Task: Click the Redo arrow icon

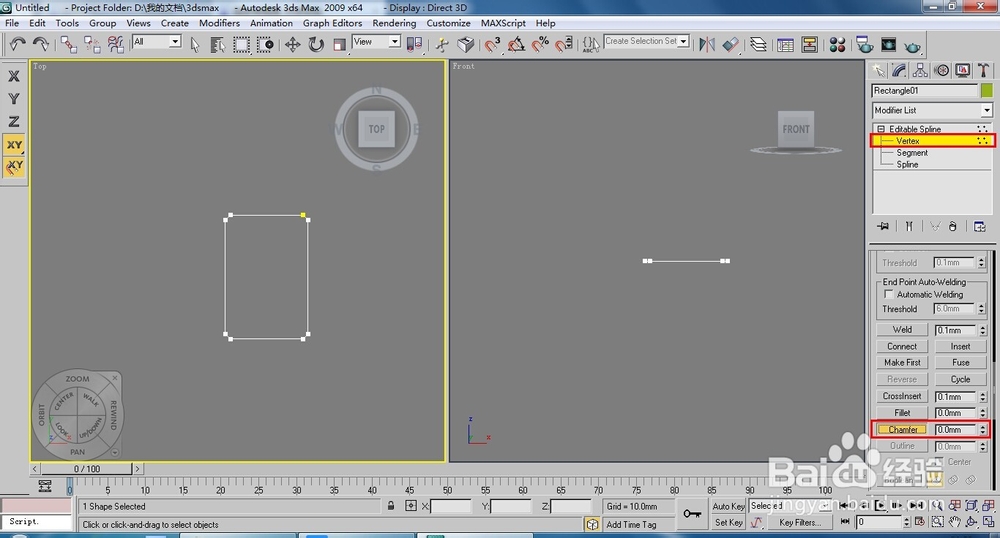Action: (x=41, y=44)
